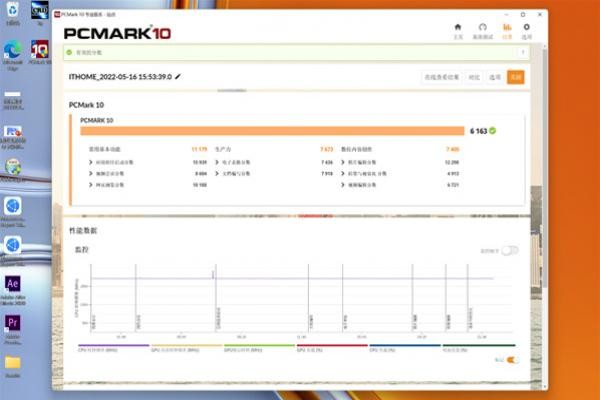Open the Adobe Premiere Pro desktop icon

(13, 329)
